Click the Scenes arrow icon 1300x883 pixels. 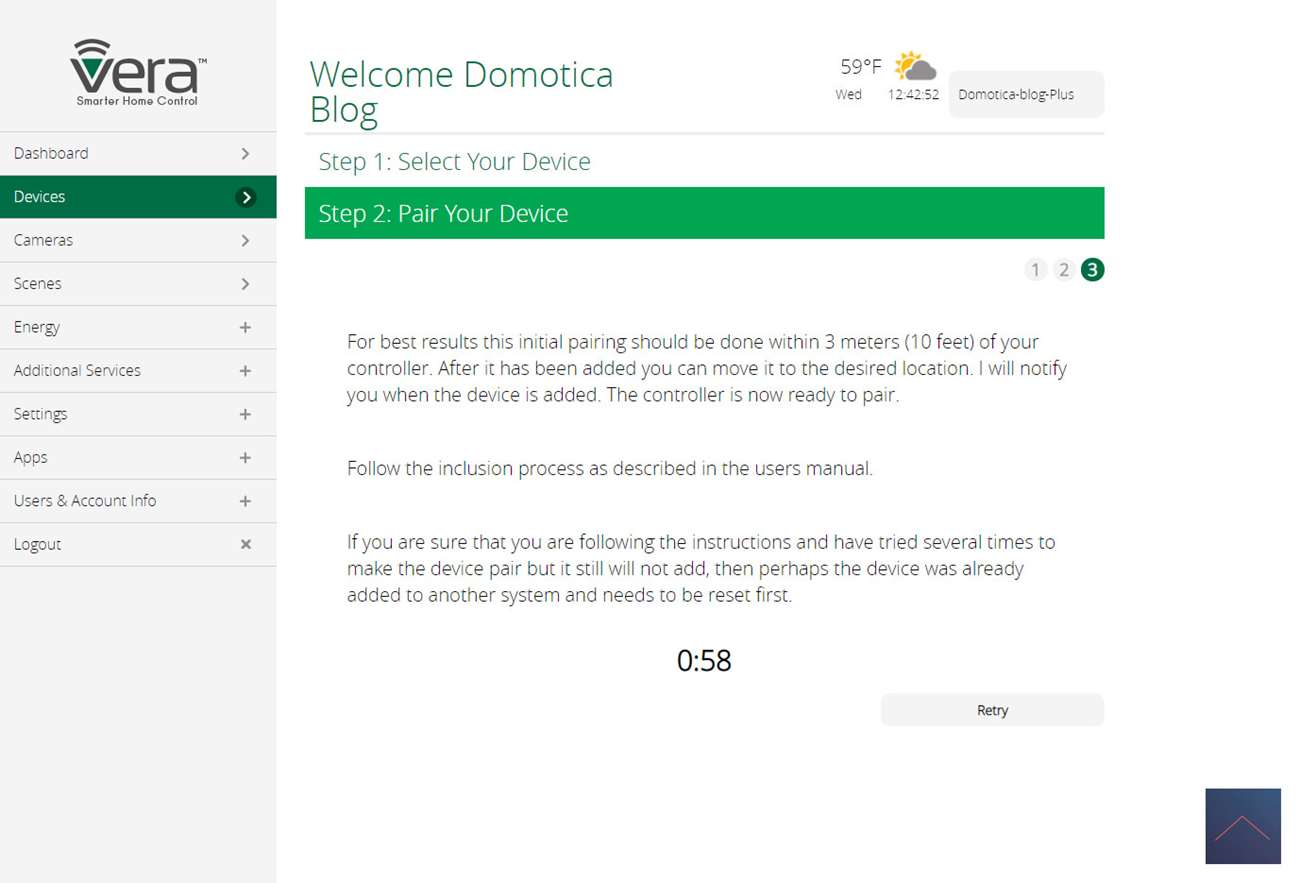(246, 284)
